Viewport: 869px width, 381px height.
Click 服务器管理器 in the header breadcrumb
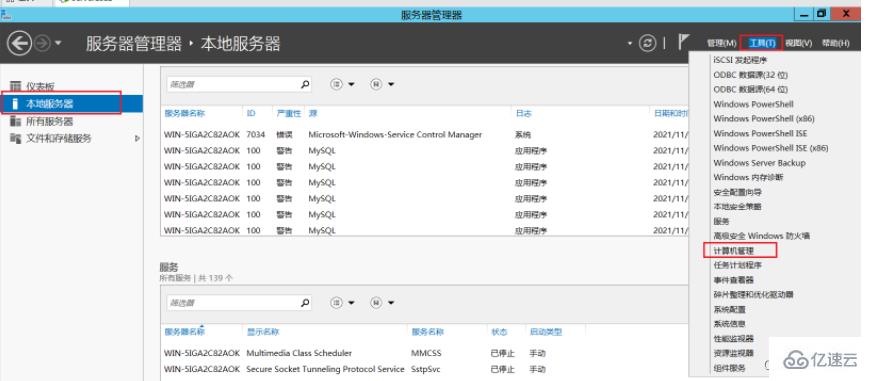(x=134, y=43)
